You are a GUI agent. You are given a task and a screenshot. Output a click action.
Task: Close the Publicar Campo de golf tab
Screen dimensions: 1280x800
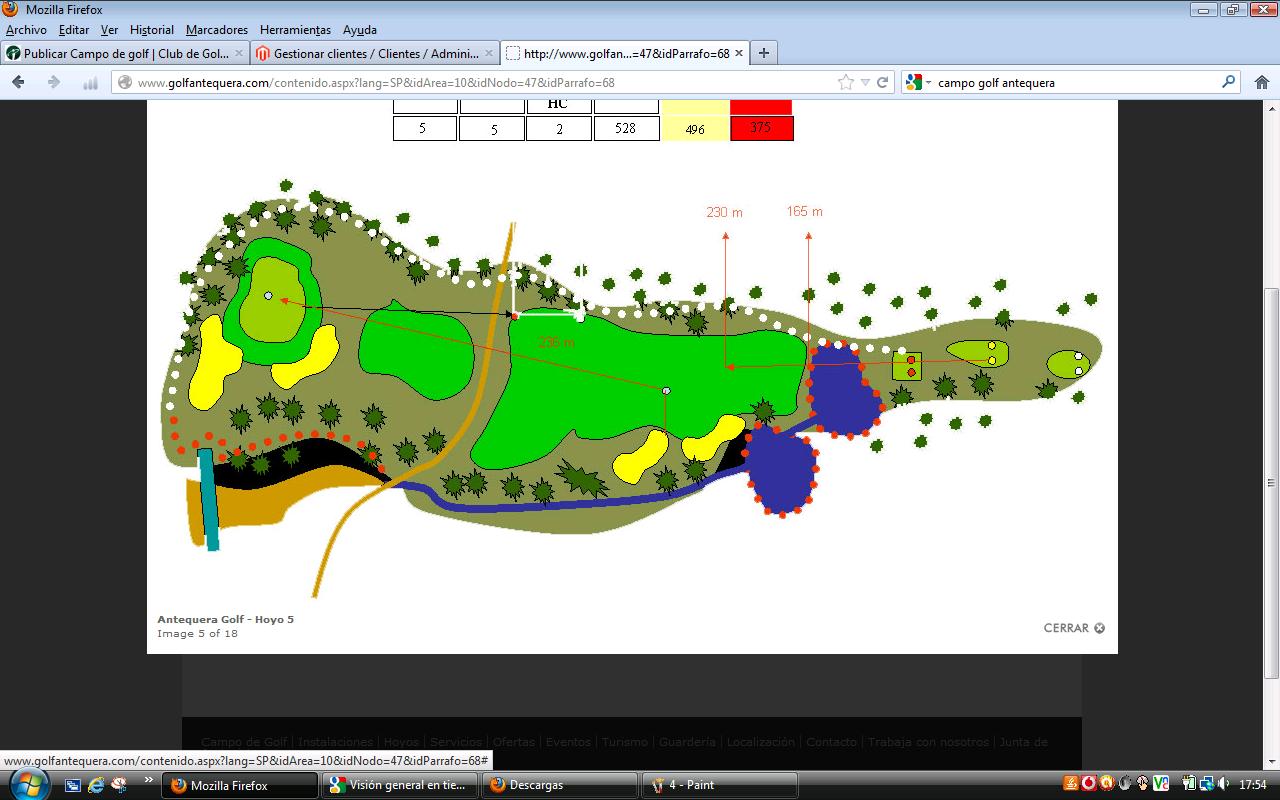pyautogui.click(x=239, y=53)
